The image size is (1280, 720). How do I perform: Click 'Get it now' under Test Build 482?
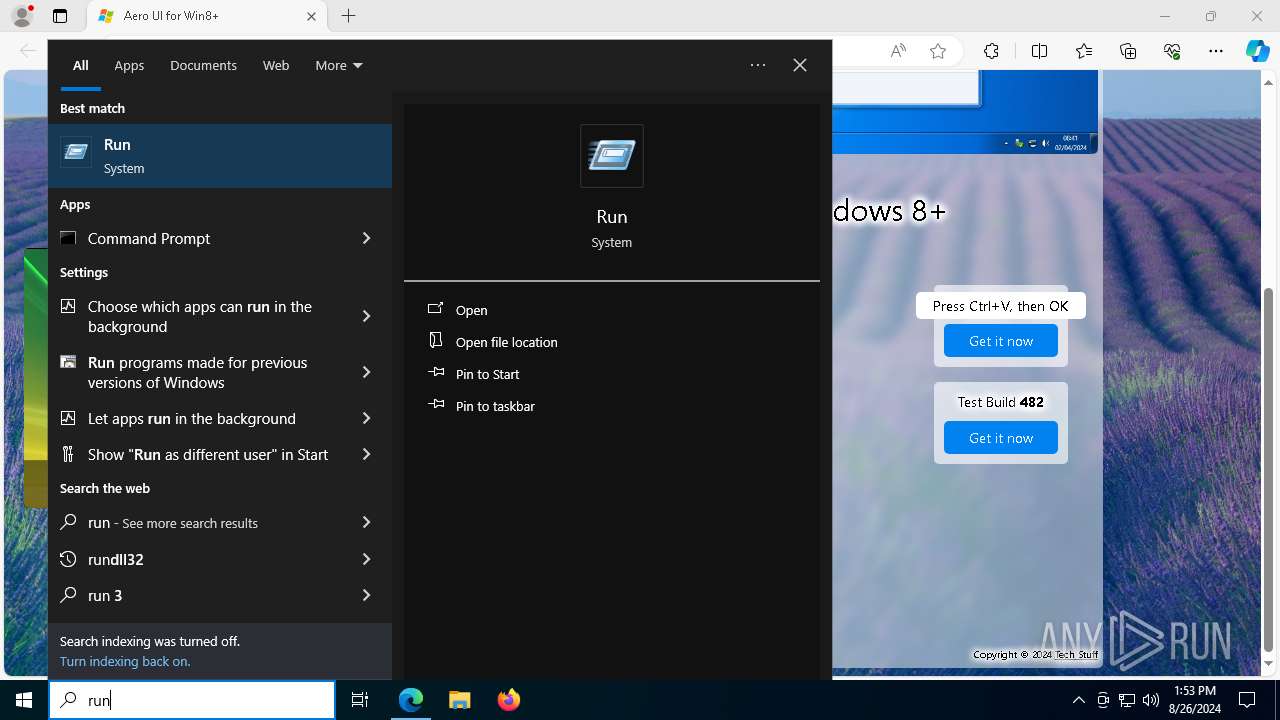1001,438
